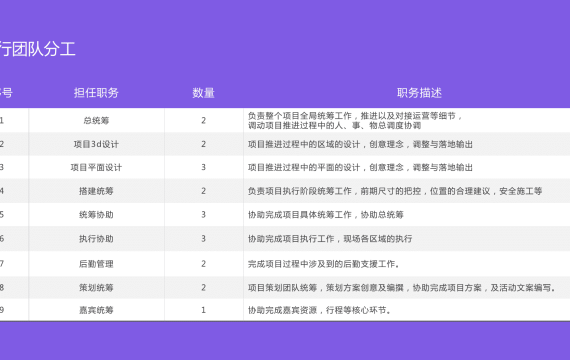Click description 完成项目过程中涉及到的后勤支援工作
Screen dimensions: 570x360
click(324, 264)
